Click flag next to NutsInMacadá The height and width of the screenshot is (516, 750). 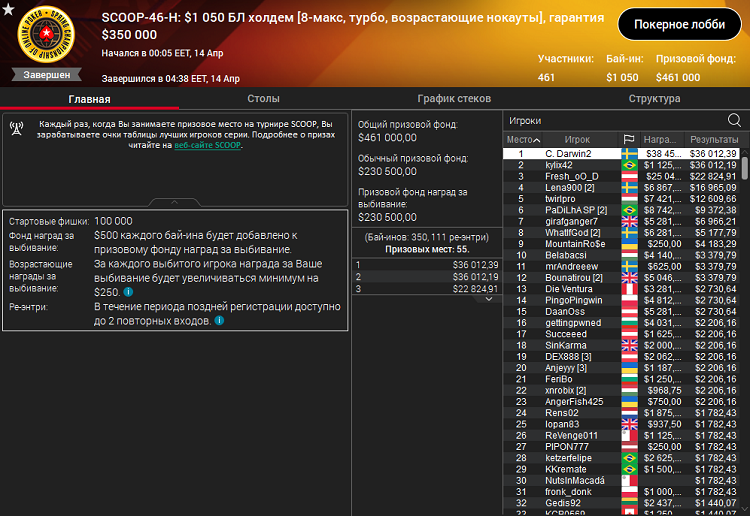tap(629, 481)
